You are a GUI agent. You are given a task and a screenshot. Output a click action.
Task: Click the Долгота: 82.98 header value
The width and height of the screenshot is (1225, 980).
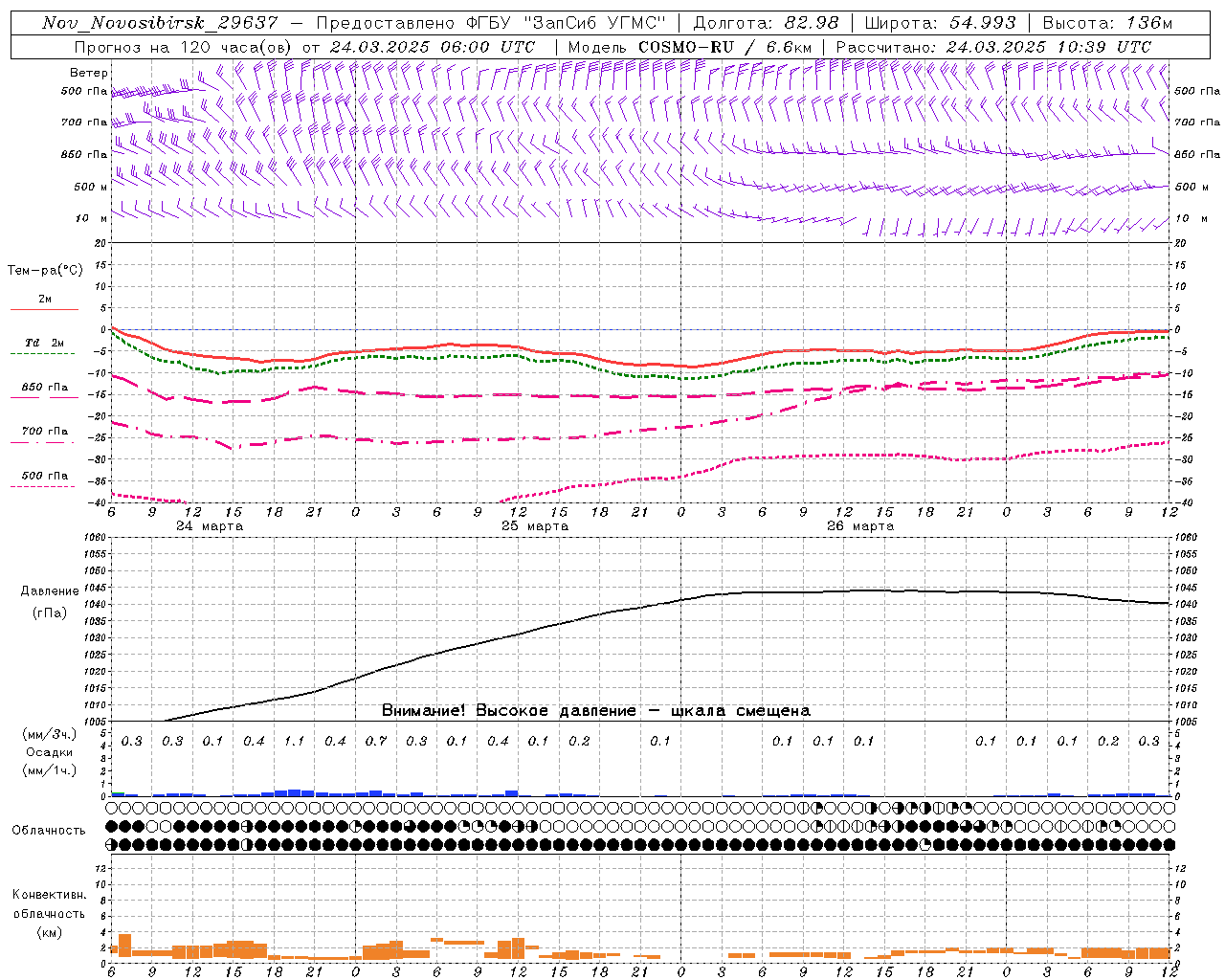pyautogui.click(x=766, y=23)
